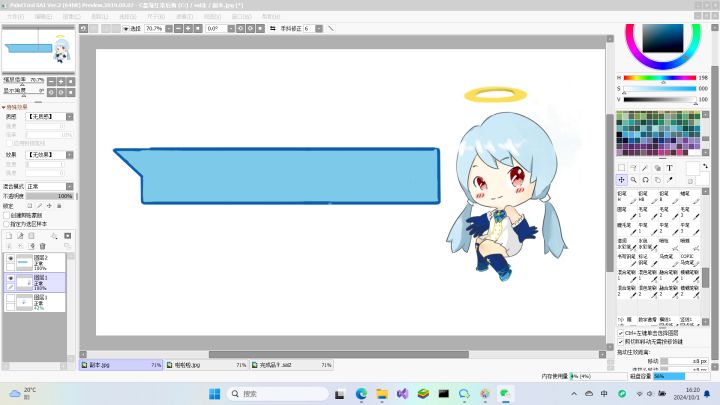
Task: Select the Move tool in the tool palette
Action: [x=621, y=180]
